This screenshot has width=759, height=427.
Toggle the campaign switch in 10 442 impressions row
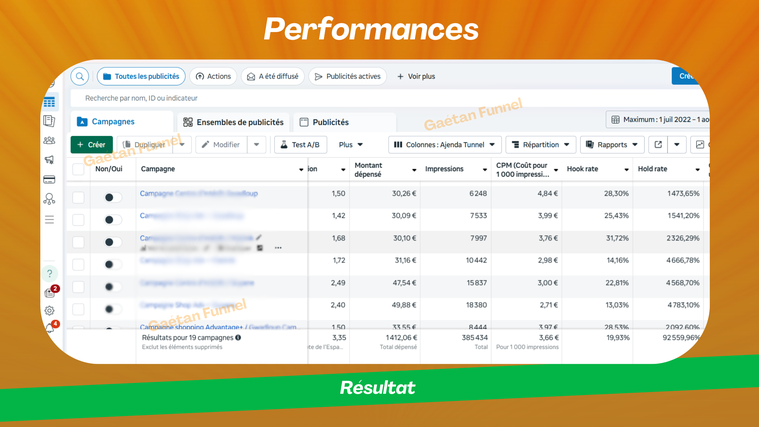(113, 264)
